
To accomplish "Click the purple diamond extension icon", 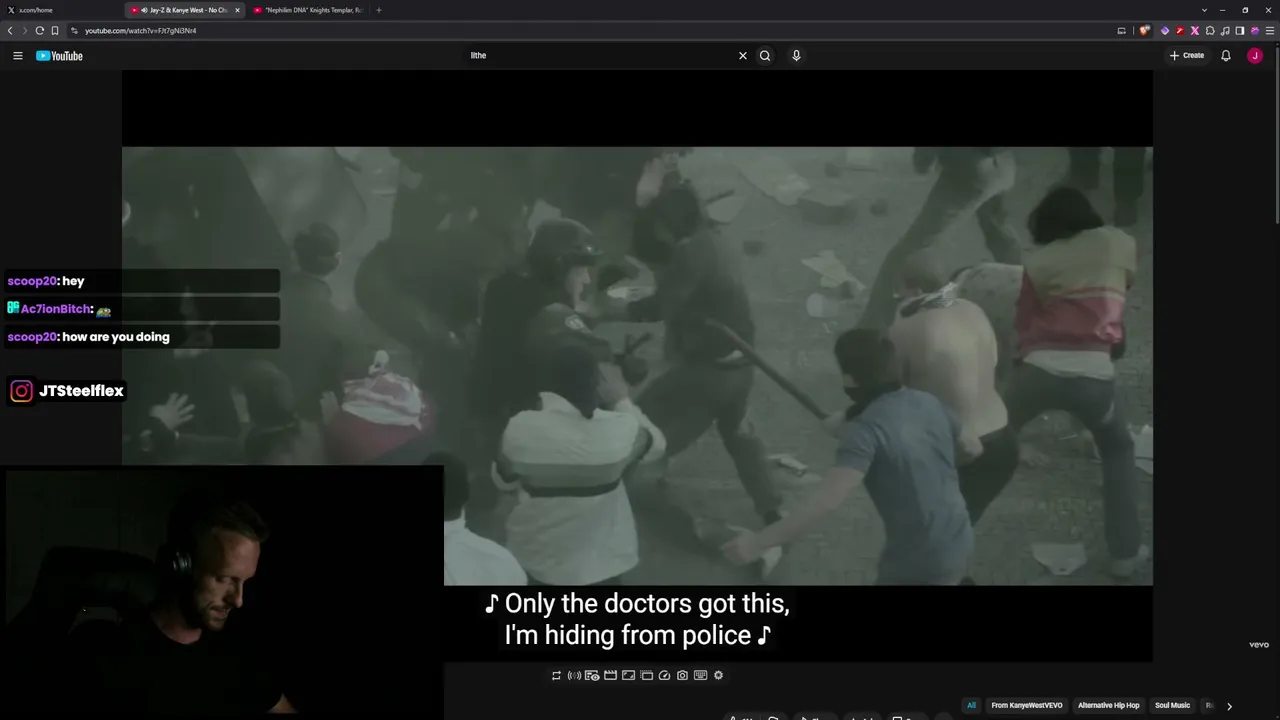I will (1165, 31).
